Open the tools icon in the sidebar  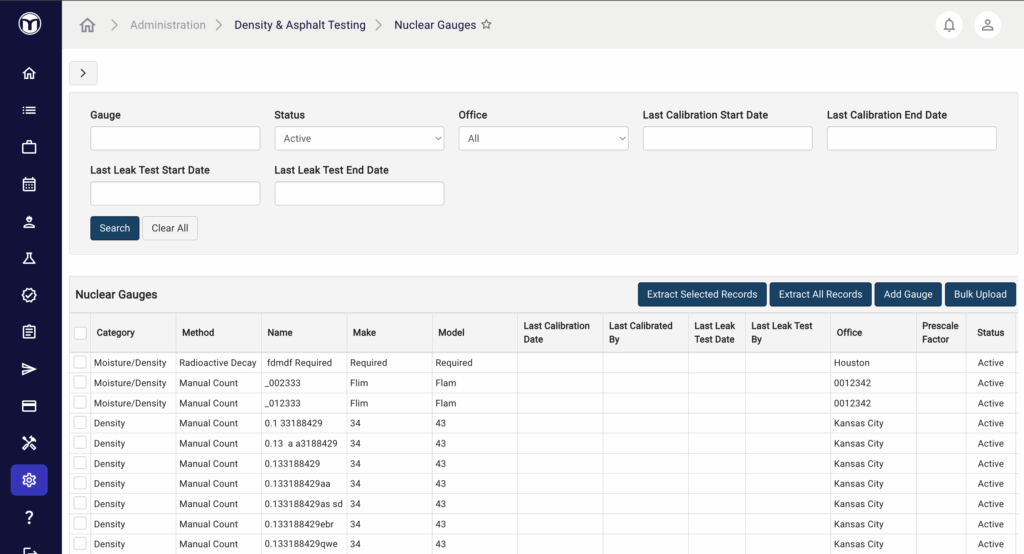(x=29, y=443)
